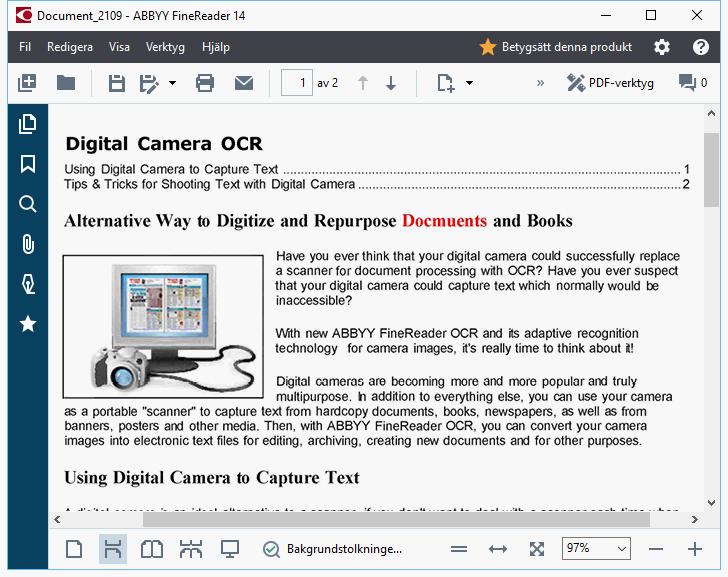This screenshot has height=577, width=728.
Task: Click the Add pages document-plus icon
Action: 446,84
